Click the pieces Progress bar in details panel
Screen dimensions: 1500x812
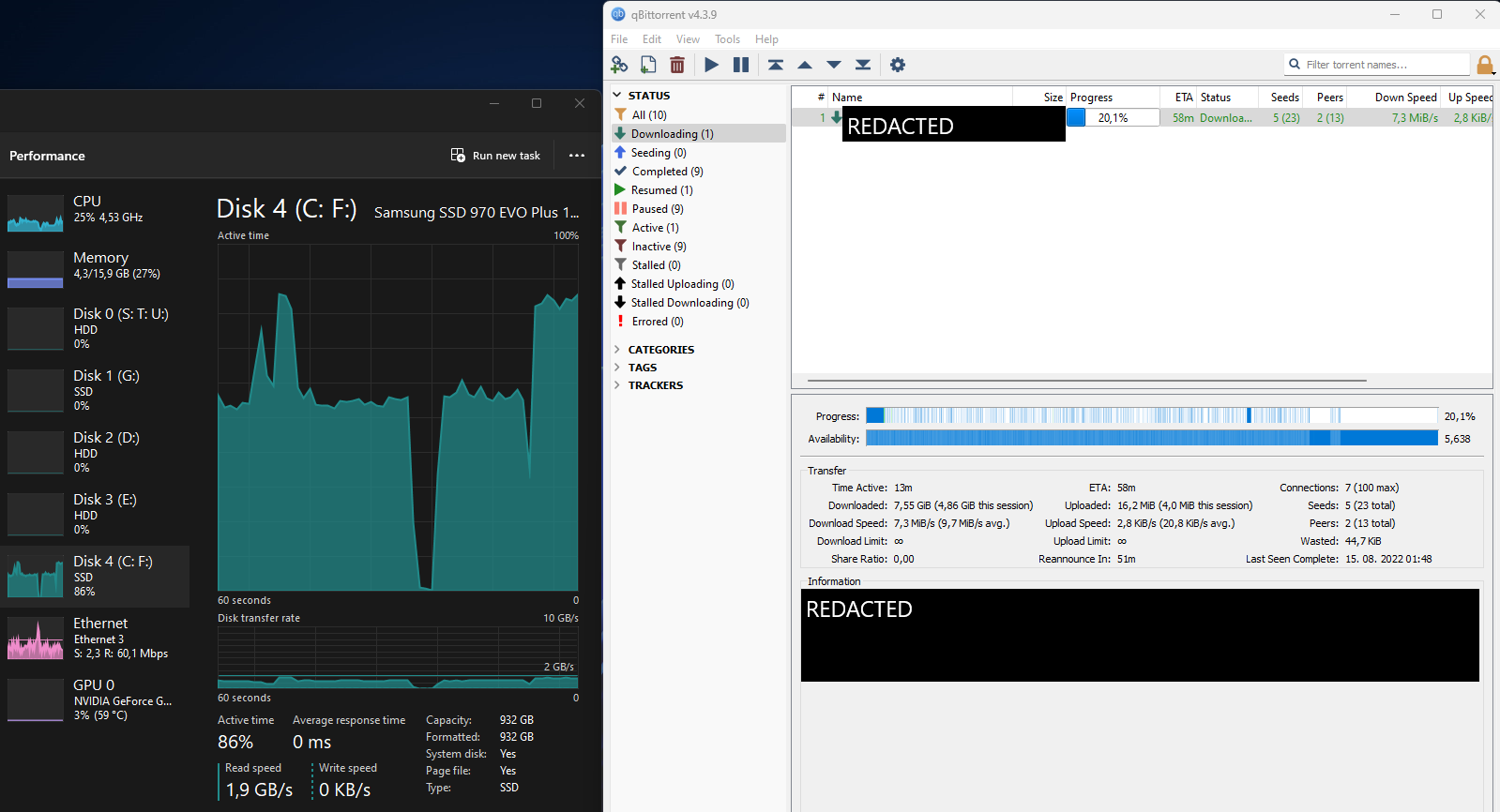click(x=1151, y=415)
